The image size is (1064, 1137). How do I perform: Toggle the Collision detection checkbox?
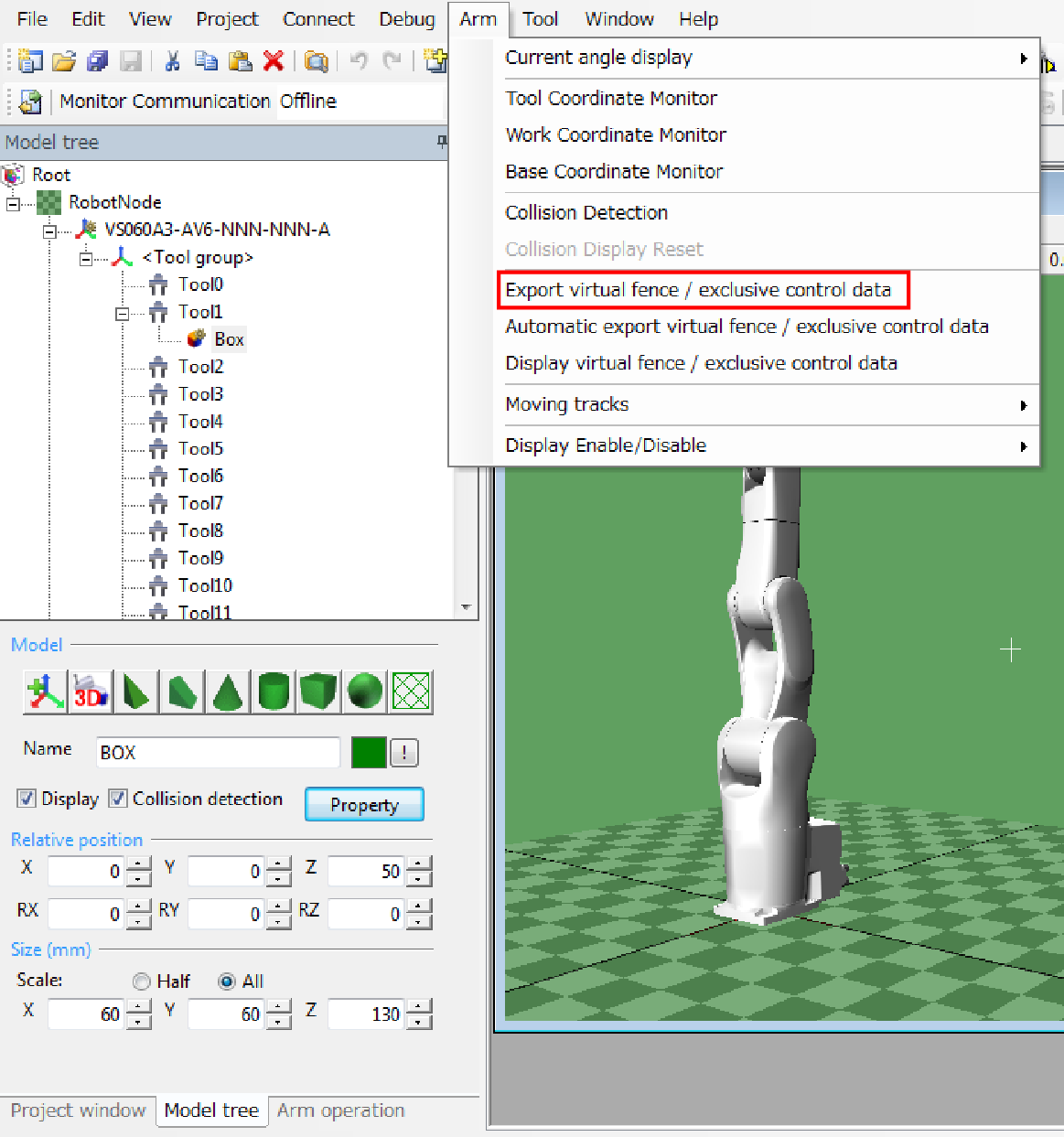pyautogui.click(x=118, y=799)
